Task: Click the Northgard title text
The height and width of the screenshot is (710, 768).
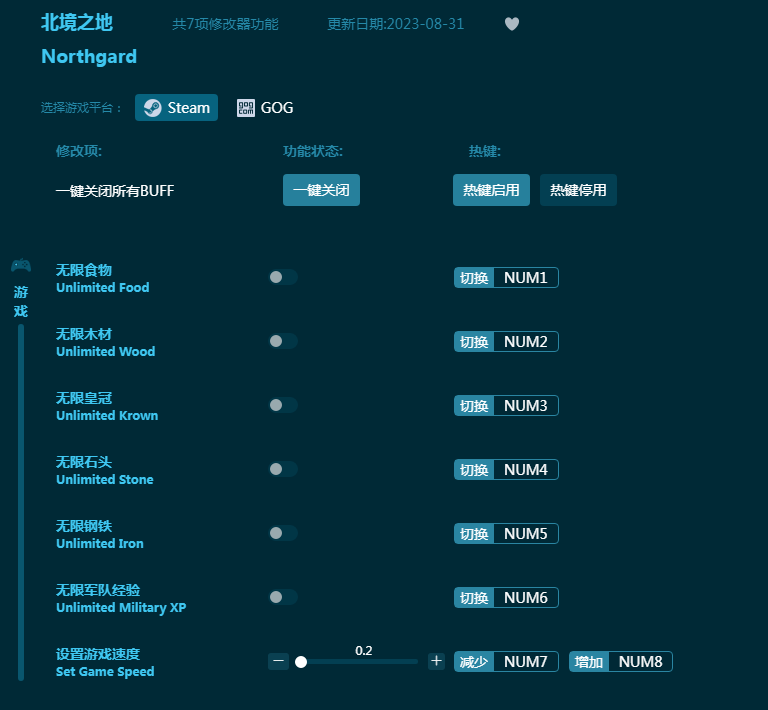Action: point(89,56)
